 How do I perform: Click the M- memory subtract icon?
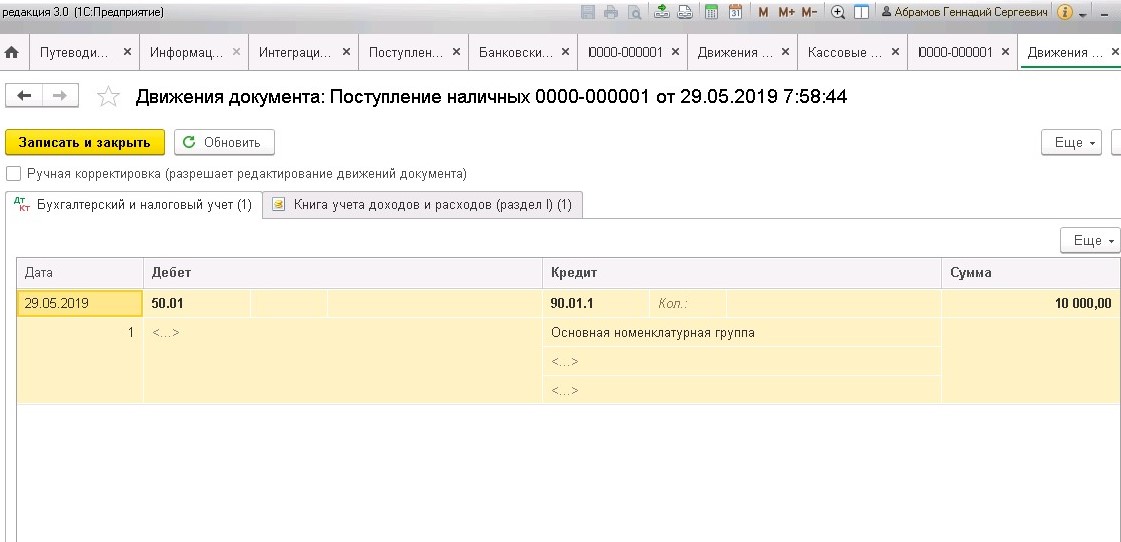pos(809,12)
